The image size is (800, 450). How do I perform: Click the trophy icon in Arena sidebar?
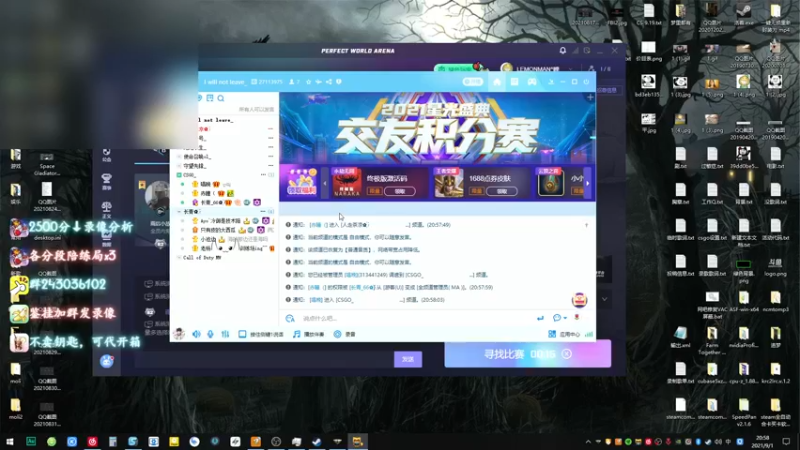(x=106, y=179)
